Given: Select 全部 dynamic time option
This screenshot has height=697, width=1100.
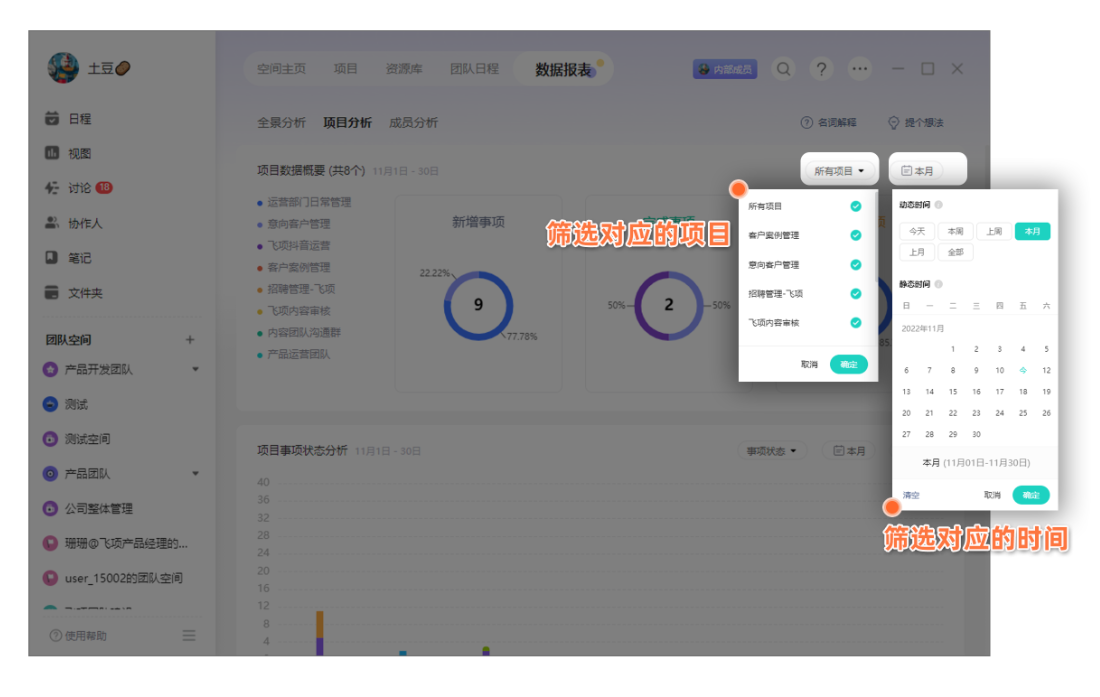Looking at the screenshot, I should 955,252.
